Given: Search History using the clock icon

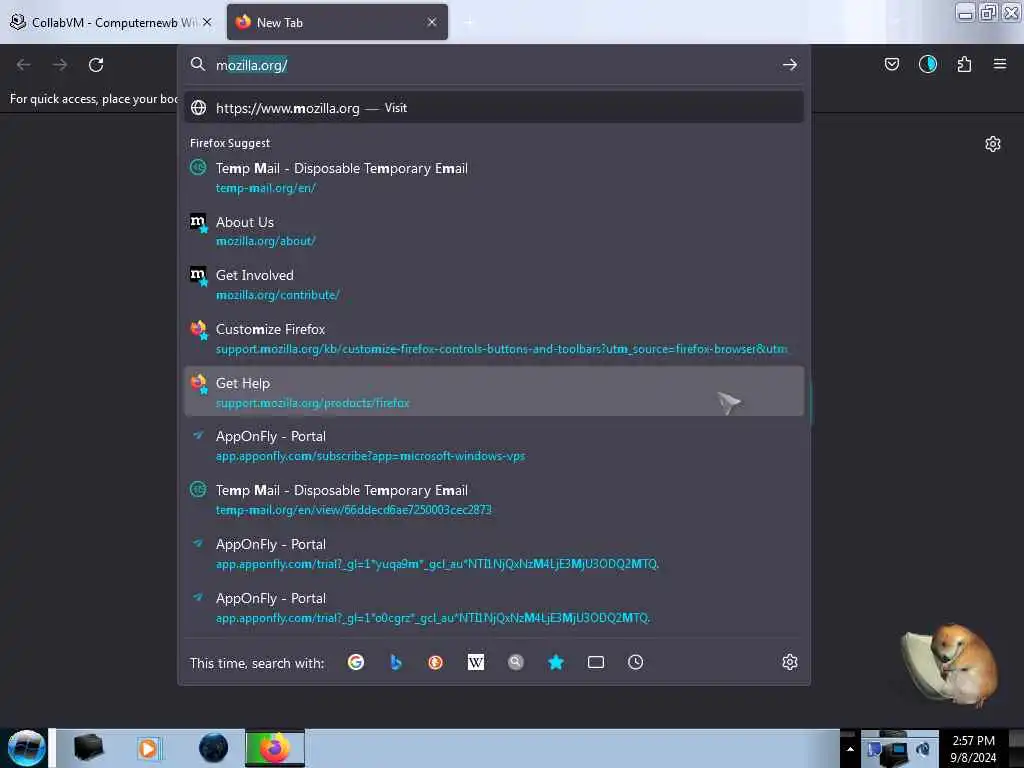Looking at the screenshot, I should (x=635, y=662).
